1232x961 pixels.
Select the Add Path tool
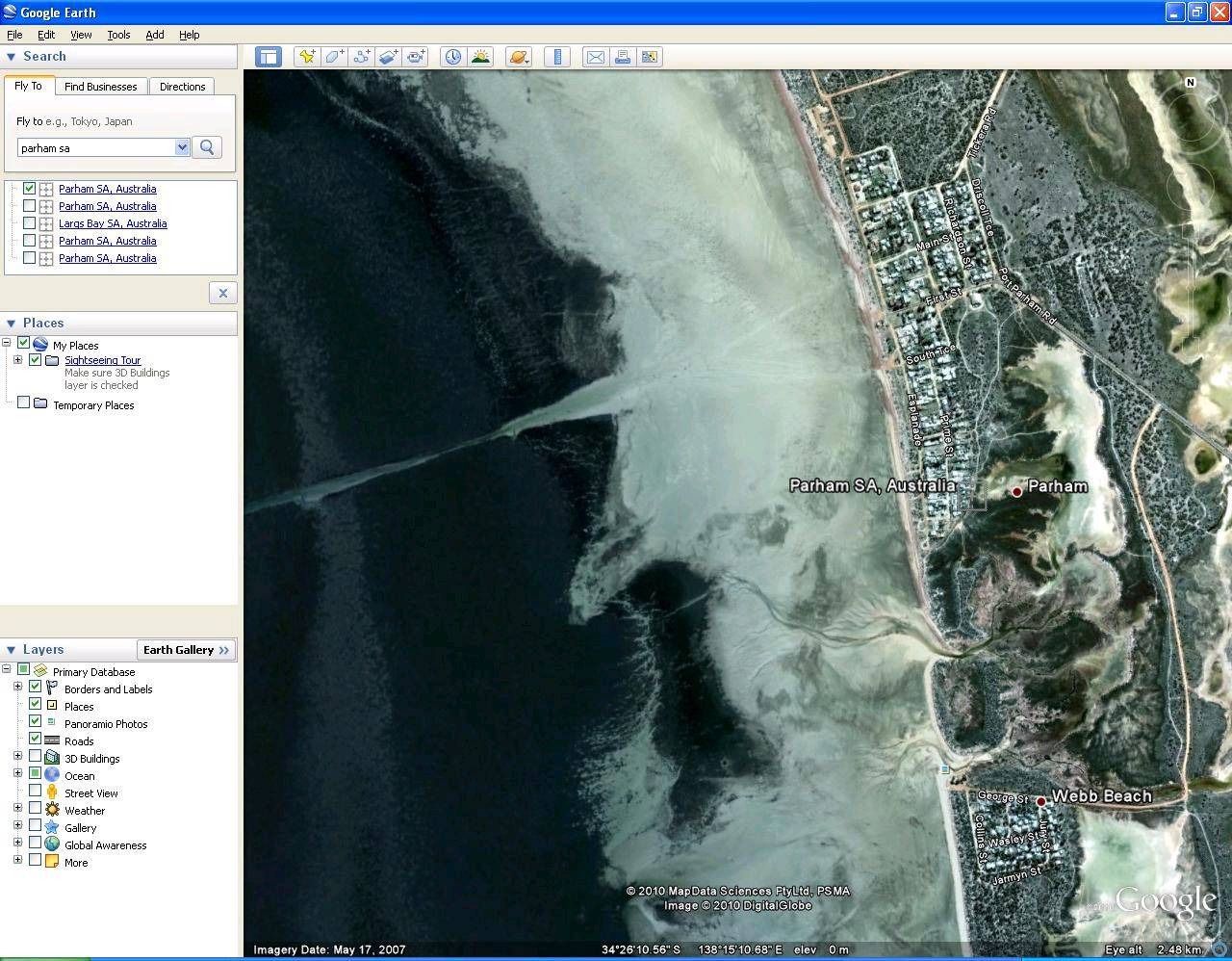tap(361, 57)
